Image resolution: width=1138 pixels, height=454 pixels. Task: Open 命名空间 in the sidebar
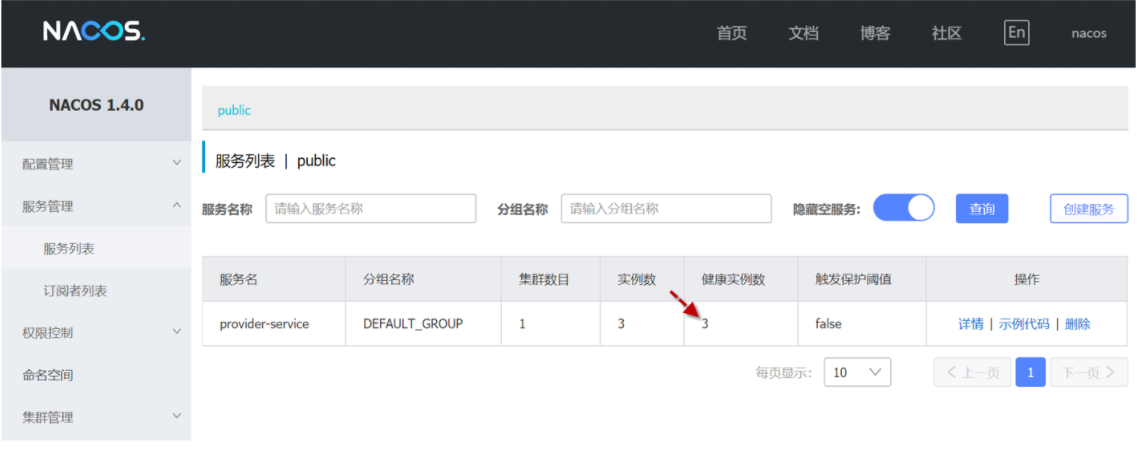pos(97,375)
